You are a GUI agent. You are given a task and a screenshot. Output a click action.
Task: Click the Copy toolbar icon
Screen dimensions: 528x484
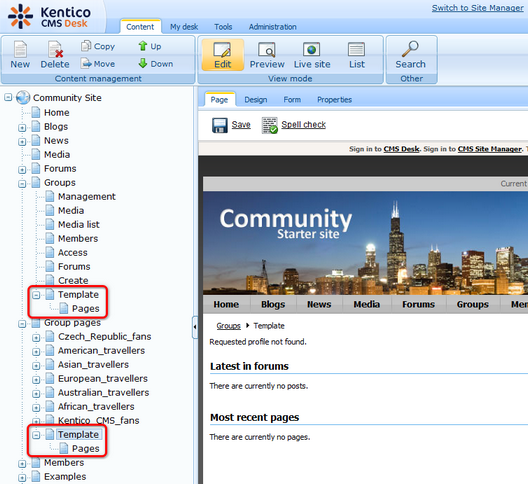(86, 46)
